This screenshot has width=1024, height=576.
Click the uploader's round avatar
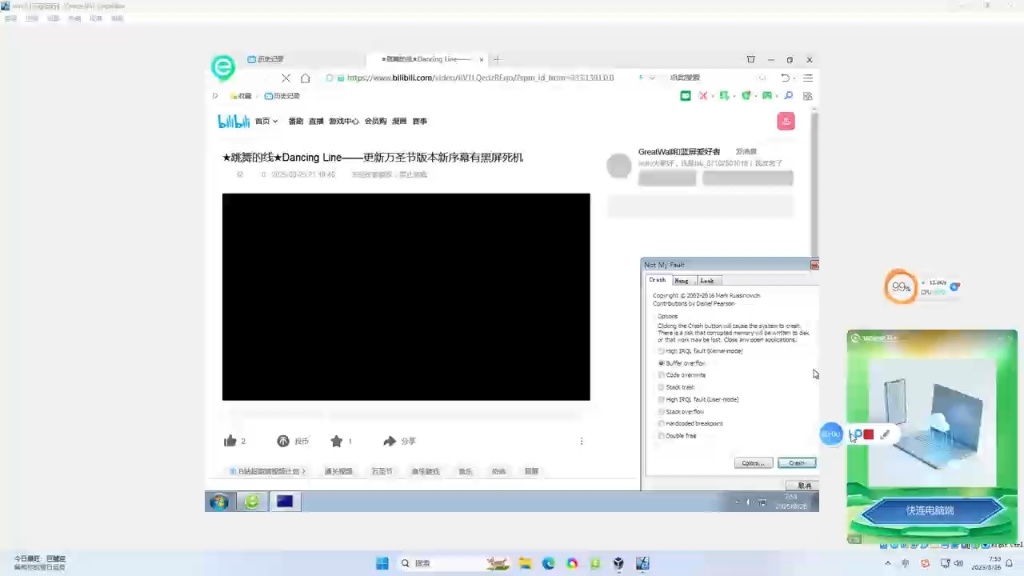pyautogui.click(x=618, y=166)
